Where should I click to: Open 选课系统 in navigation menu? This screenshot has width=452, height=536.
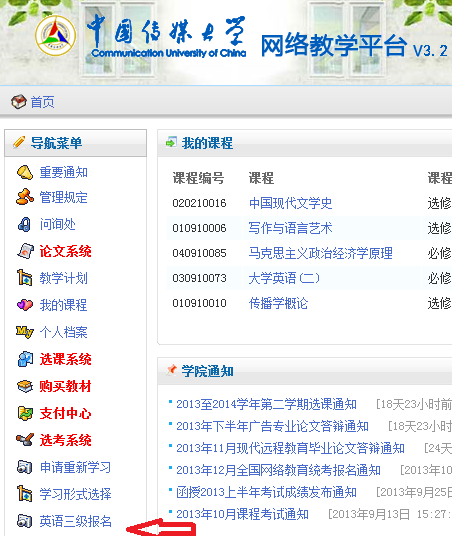point(65,359)
